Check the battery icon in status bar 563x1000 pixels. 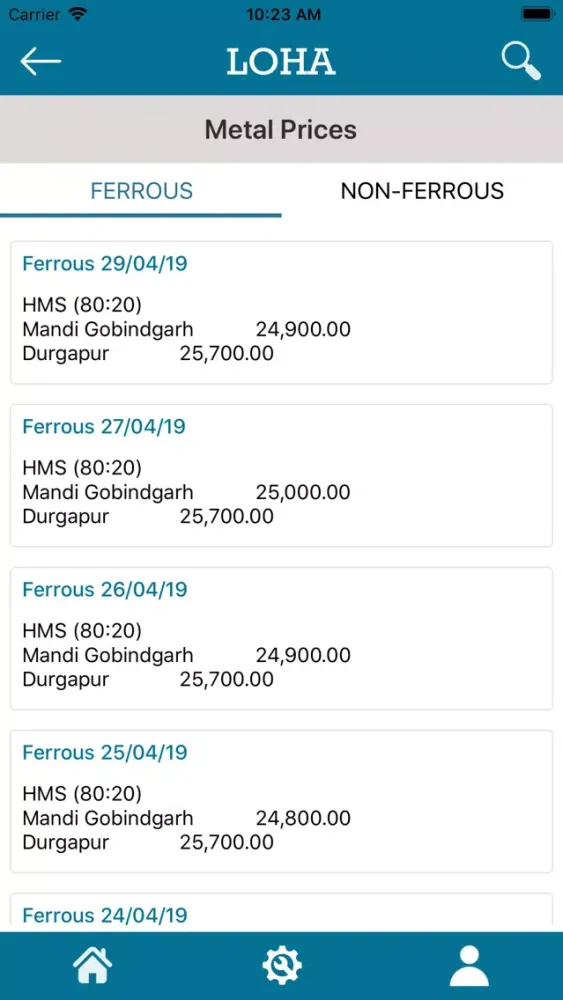point(537,13)
